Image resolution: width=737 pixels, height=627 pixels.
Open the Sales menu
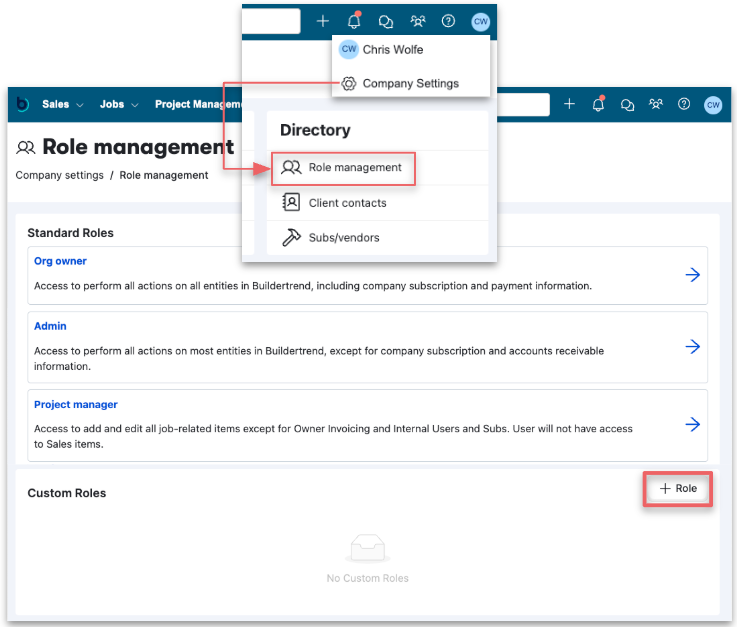(55, 104)
